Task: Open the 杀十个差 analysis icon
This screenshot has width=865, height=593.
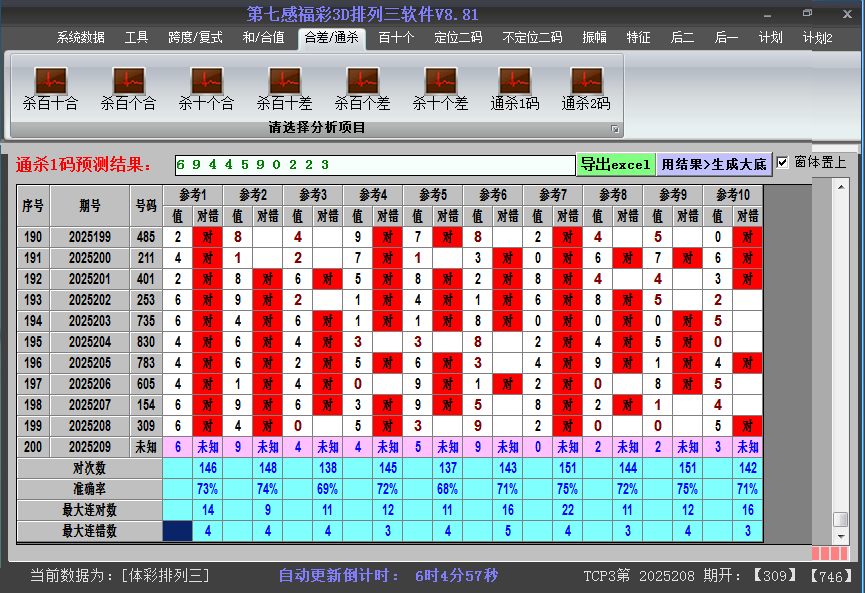Action: 440,88
